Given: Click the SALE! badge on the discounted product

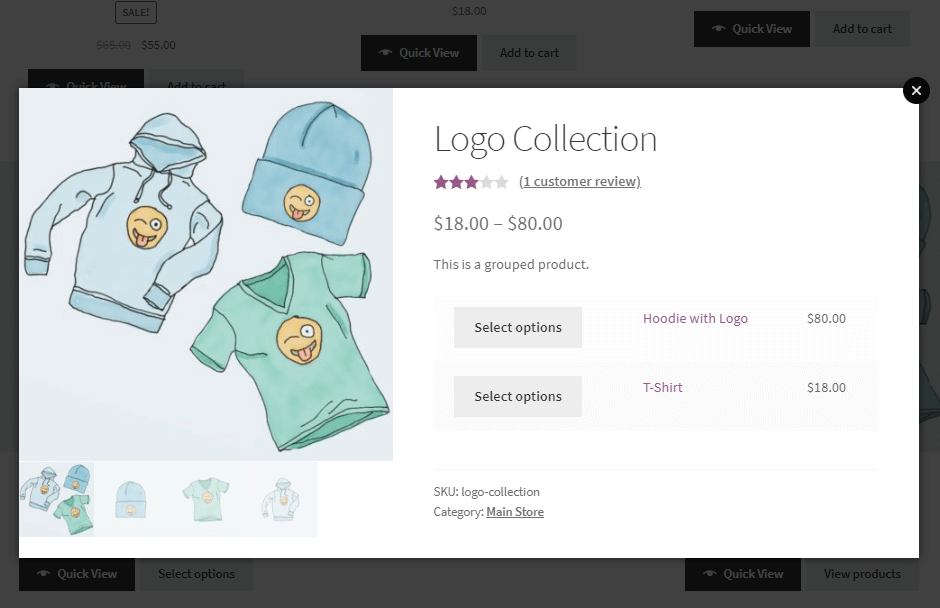Looking at the screenshot, I should [x=136, y=12].
